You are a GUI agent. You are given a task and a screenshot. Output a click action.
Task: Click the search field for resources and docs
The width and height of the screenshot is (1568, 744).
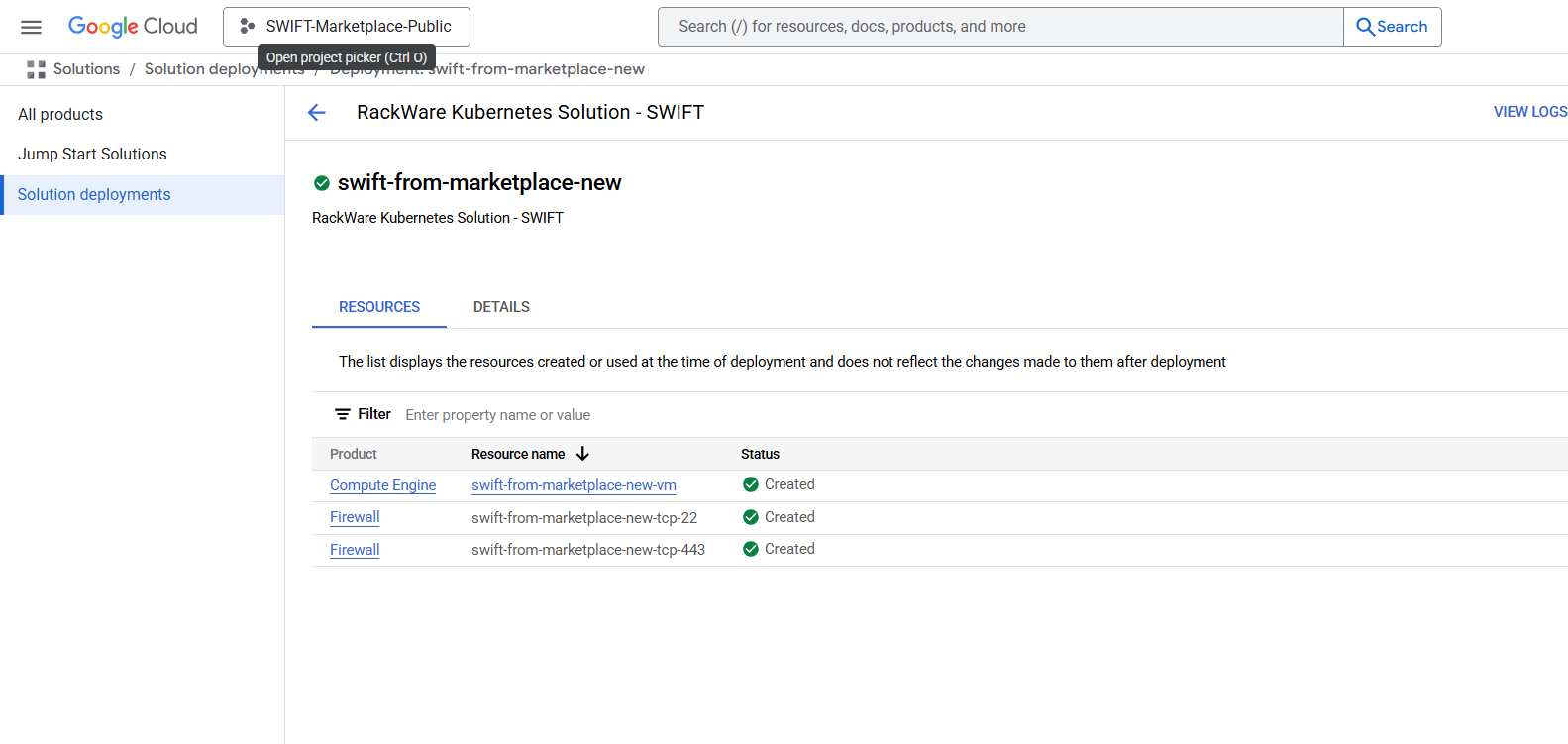point(1000,27)
